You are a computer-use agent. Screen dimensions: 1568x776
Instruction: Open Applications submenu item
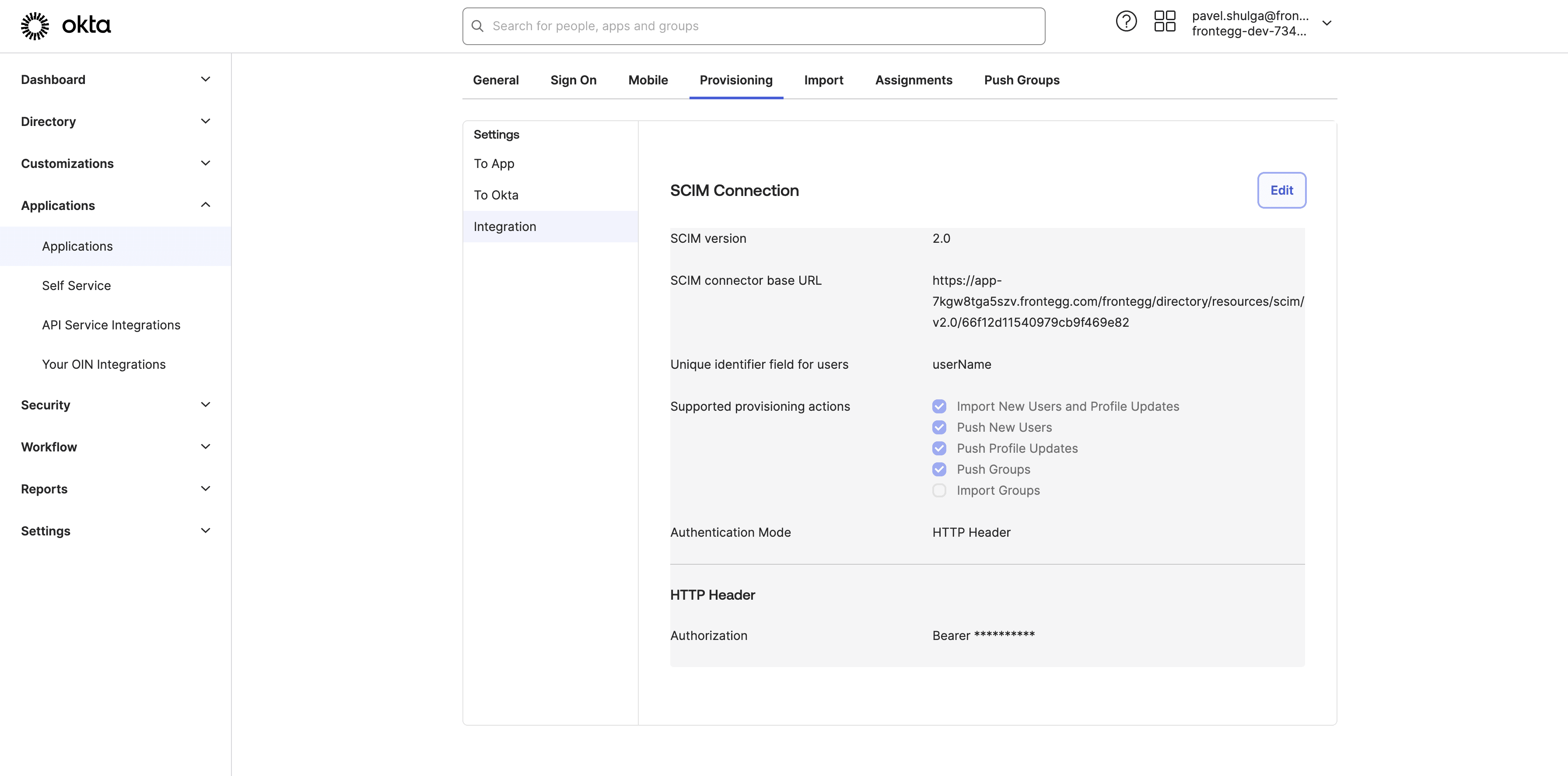point(115,246)
